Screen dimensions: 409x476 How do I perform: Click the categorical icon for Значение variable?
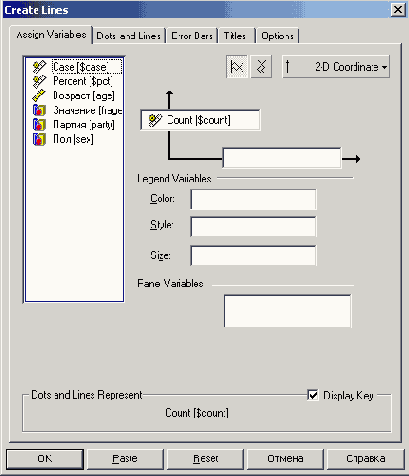(x=39, y=110)
